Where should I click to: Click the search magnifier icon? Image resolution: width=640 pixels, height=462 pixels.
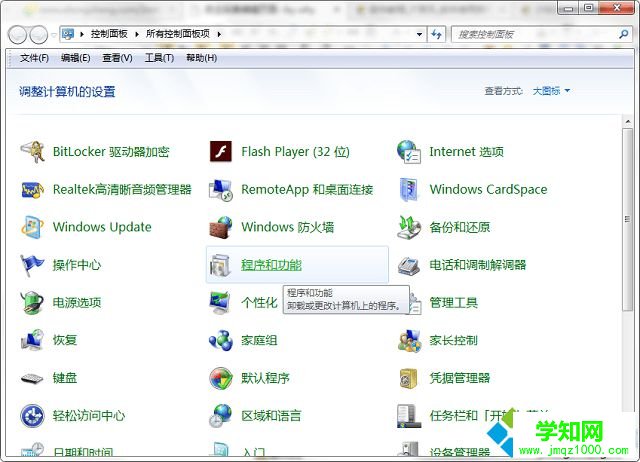(x=623, y=34)
